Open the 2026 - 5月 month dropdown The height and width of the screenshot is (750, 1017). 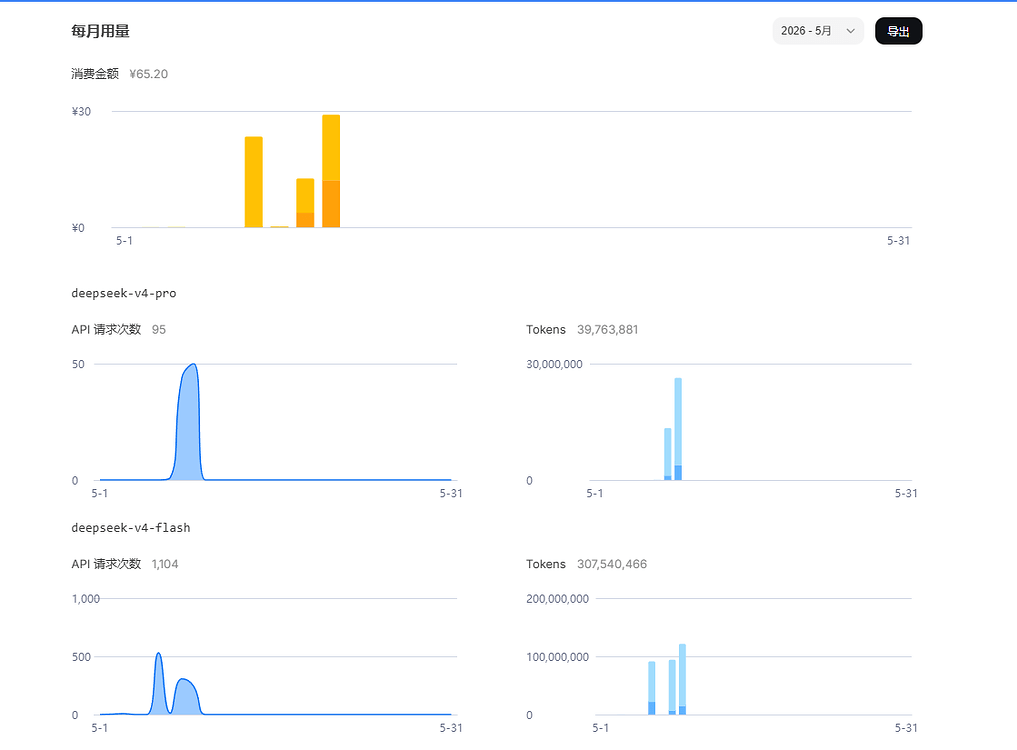click(818, 31)
